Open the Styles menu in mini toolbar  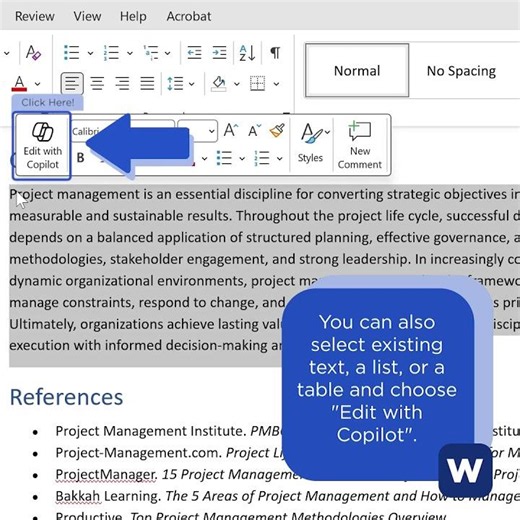click(311, 143)
